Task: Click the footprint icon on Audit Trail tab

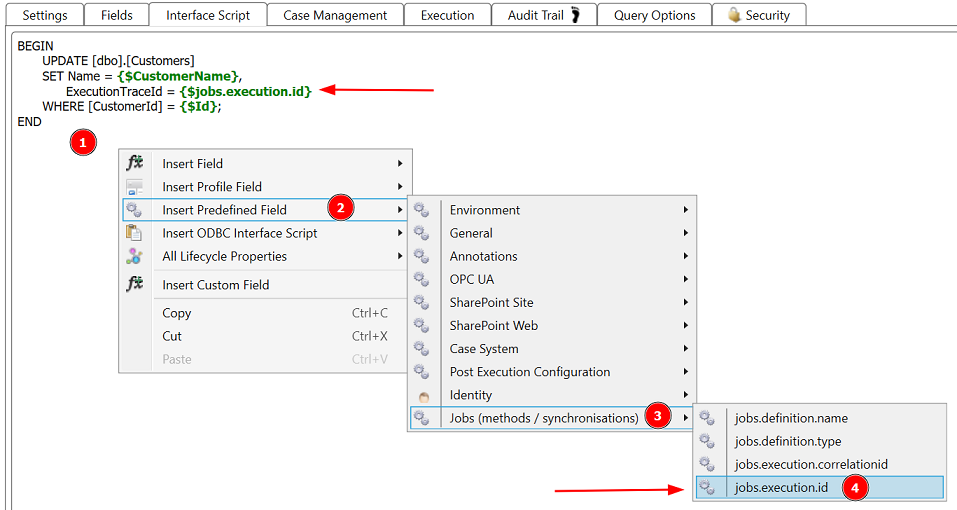Action: coord(575,15)
